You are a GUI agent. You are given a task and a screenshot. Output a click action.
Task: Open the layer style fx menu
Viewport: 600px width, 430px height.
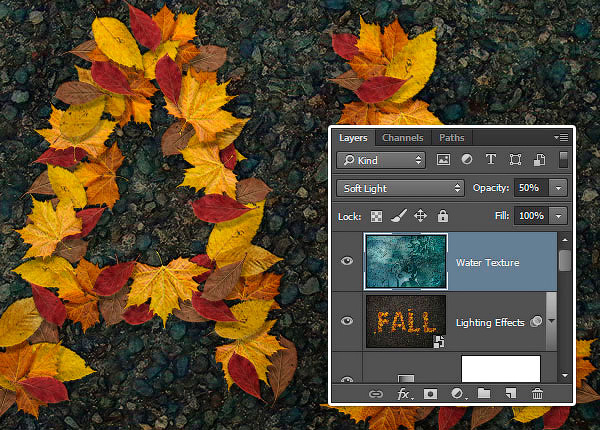coord(403,394)
